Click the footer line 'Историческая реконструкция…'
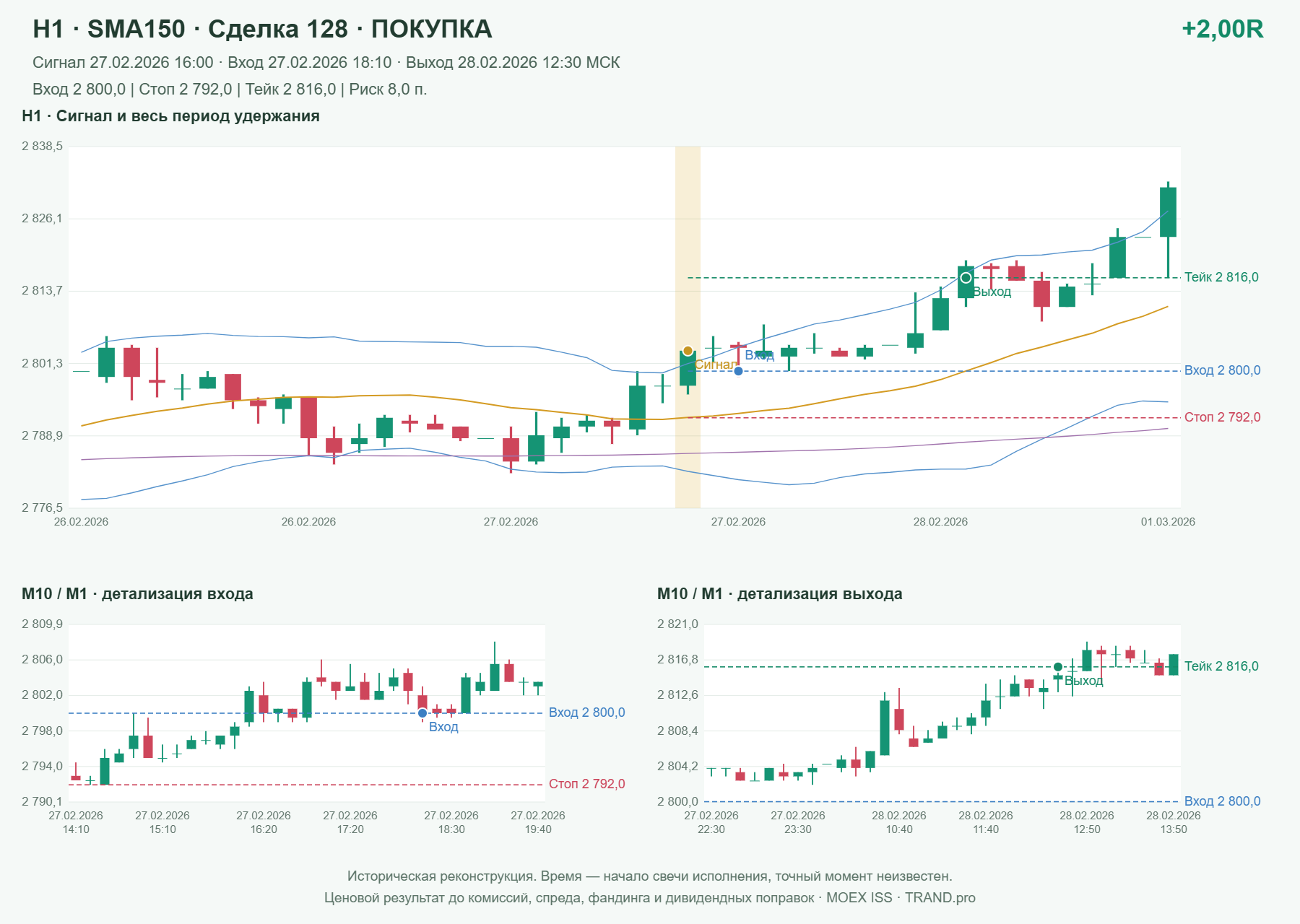The image size is (1300, 924). (650, 876)
